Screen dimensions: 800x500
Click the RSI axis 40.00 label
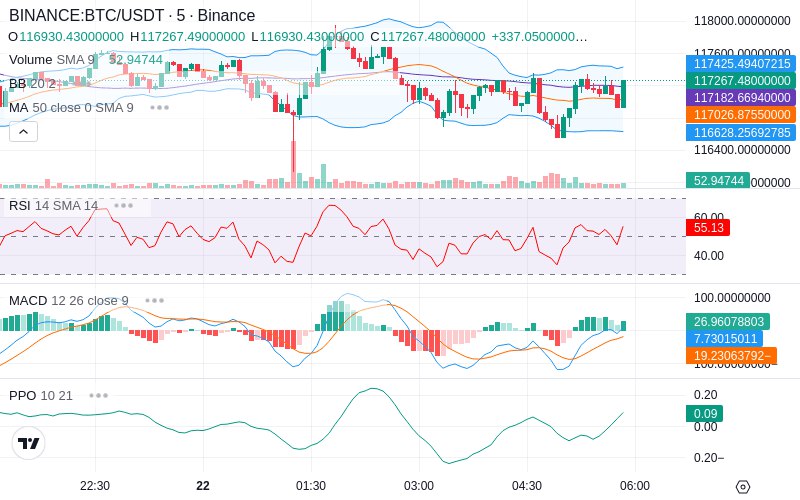709,256
